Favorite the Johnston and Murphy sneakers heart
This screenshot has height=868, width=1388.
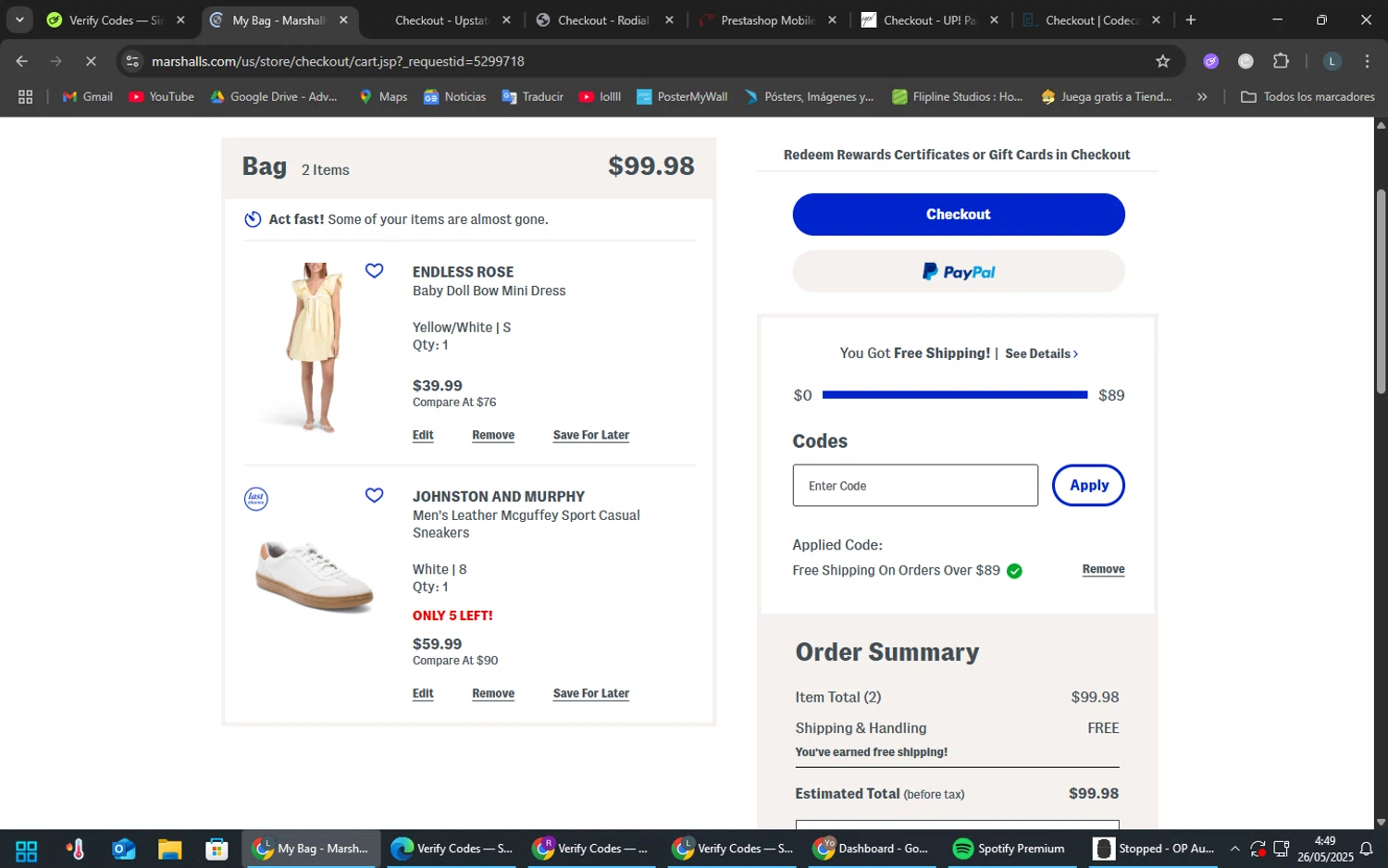[374, 496]
